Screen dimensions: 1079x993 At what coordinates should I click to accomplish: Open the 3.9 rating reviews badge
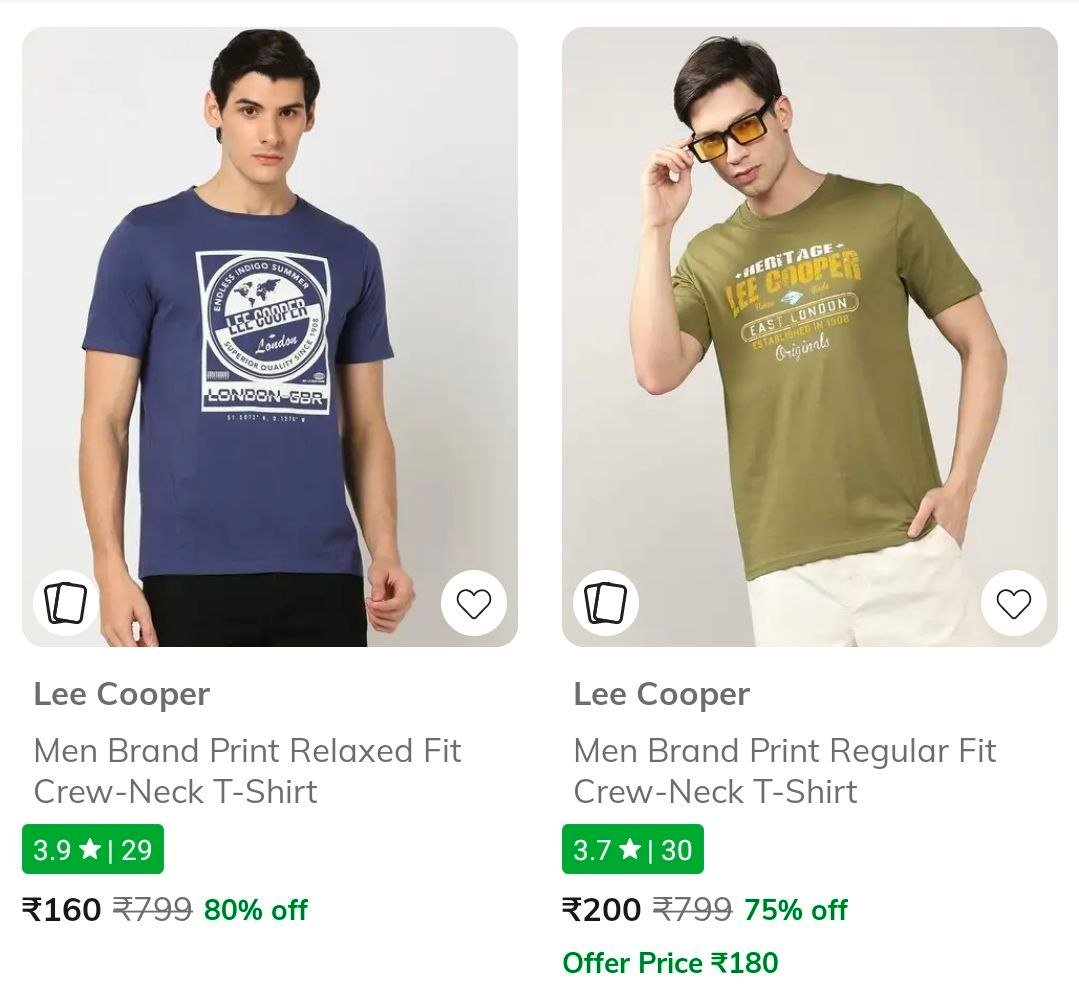tap(93, 849)
